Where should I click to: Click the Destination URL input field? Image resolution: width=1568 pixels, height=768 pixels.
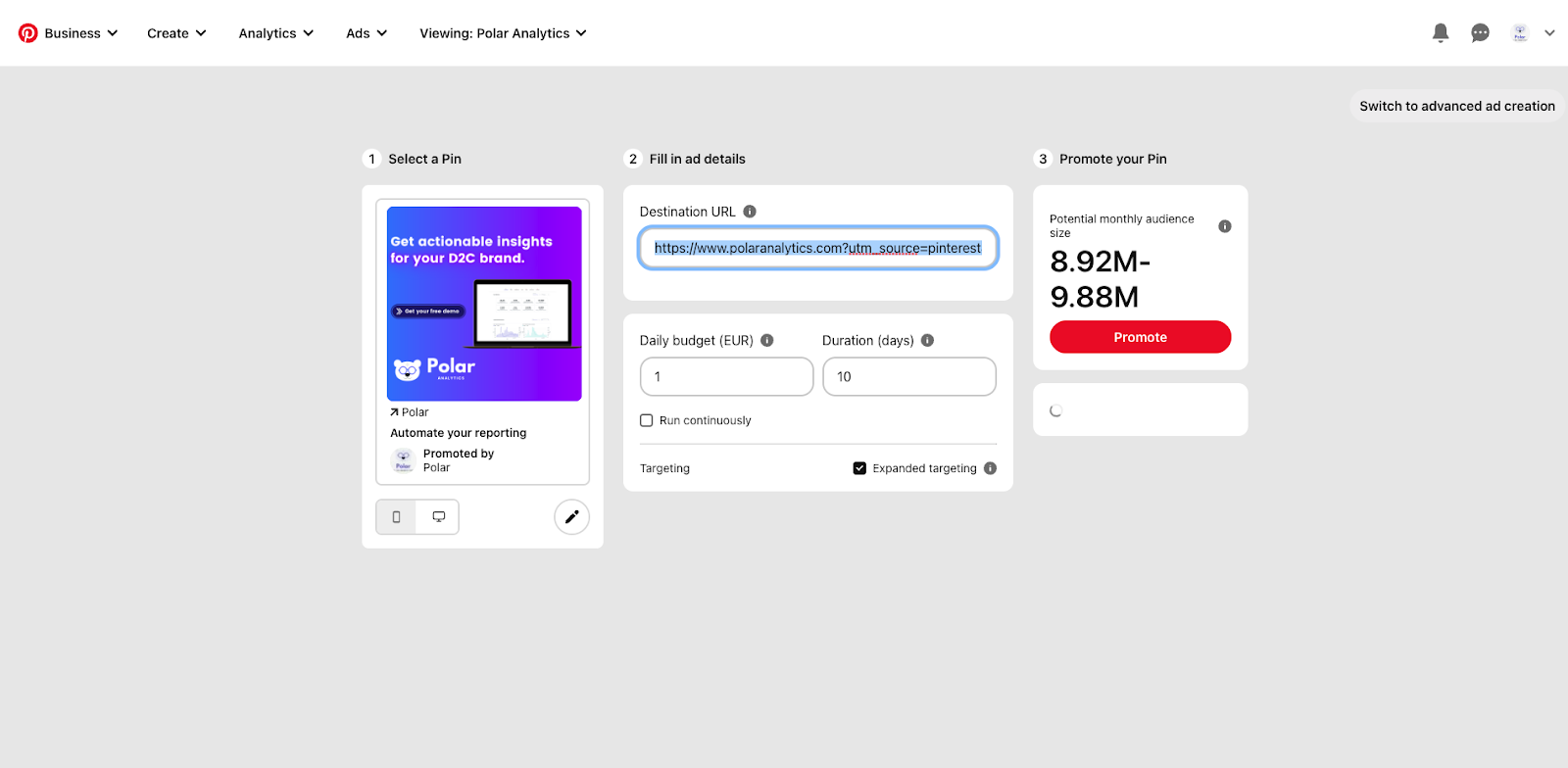click(x=818, y=248)
